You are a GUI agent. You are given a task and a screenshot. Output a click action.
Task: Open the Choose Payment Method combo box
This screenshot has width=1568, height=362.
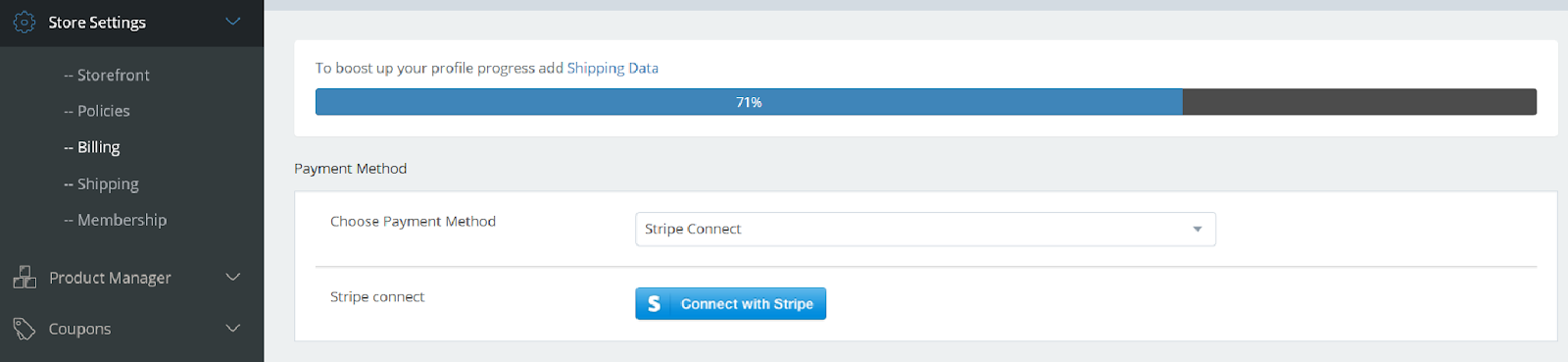tap(925, 230)
